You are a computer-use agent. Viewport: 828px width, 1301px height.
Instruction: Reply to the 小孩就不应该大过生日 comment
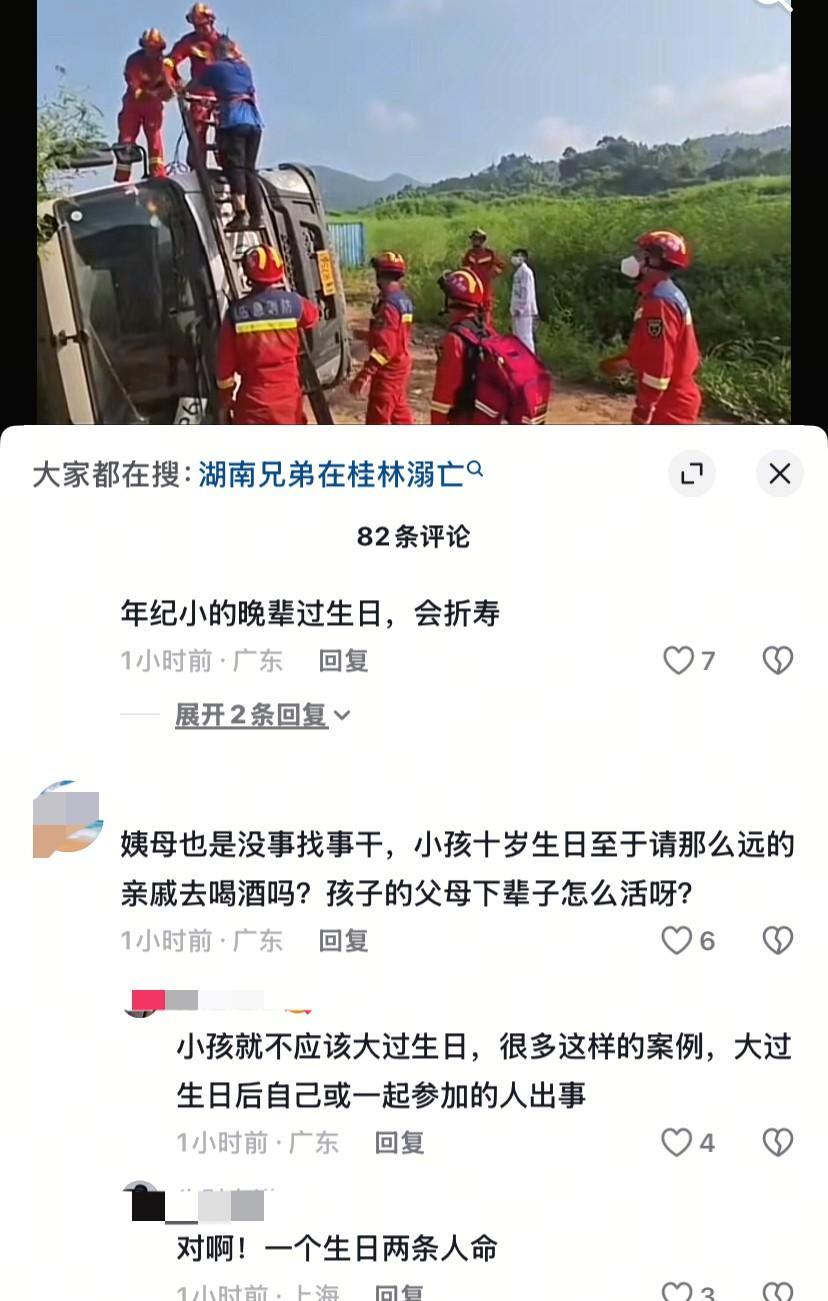pyautogui.click(x=399, y=1142)
